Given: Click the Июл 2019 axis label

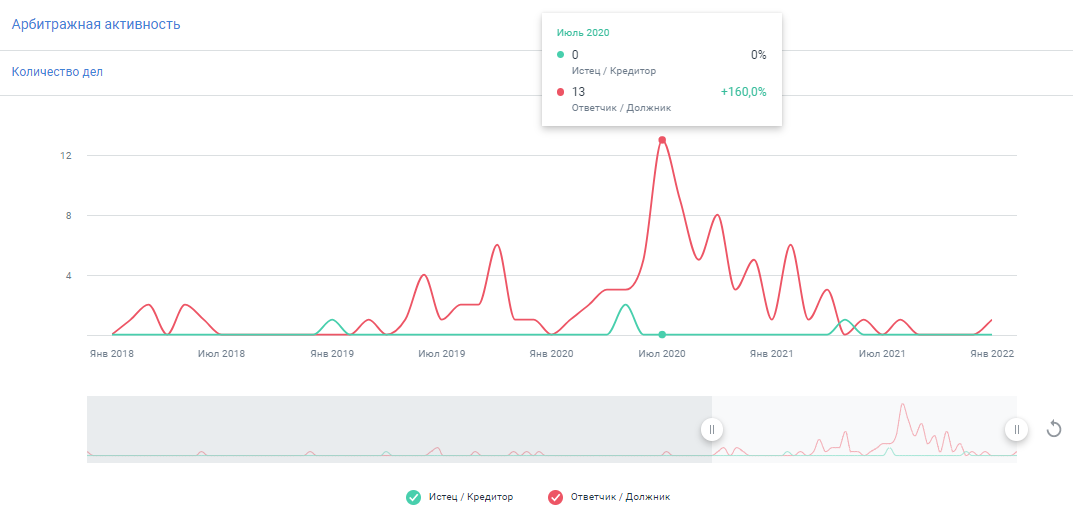Looking at the screenshot, I should pos(442,354).
